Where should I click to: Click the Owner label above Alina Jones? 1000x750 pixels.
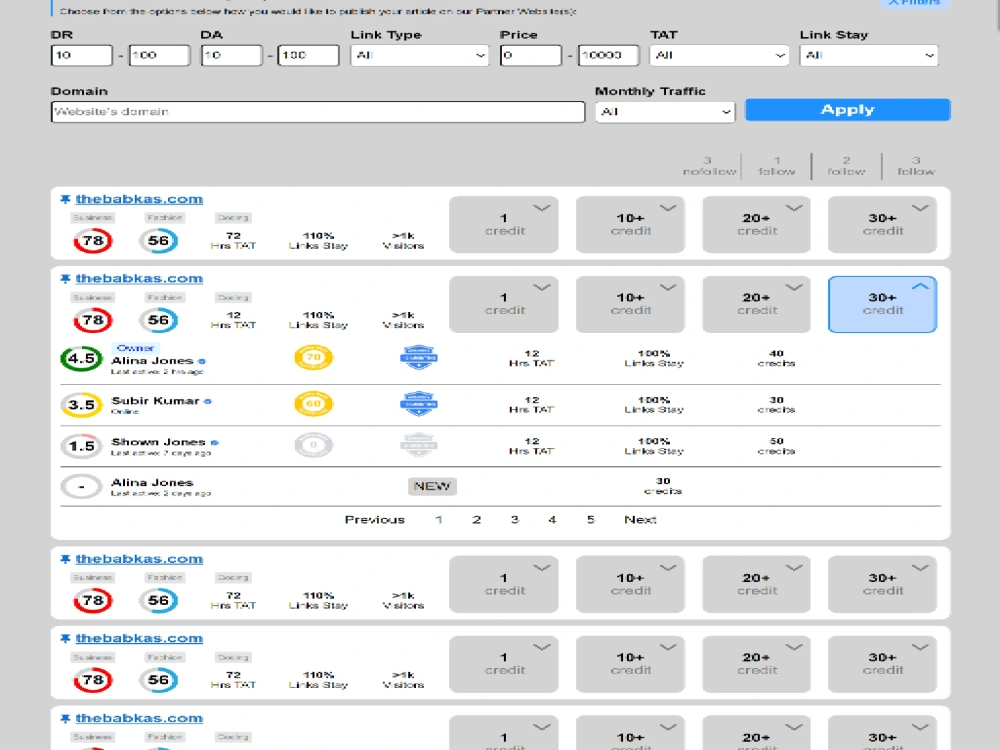click(135, 348)
